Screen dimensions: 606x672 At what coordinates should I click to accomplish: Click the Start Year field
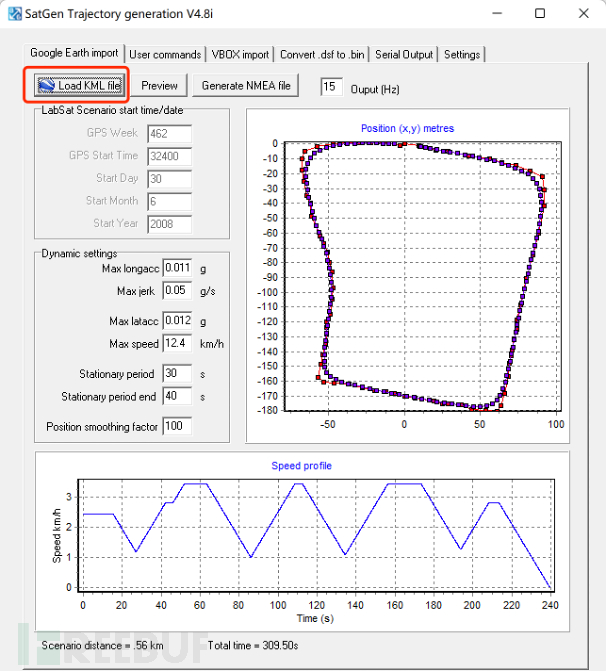tap(169, 224)
